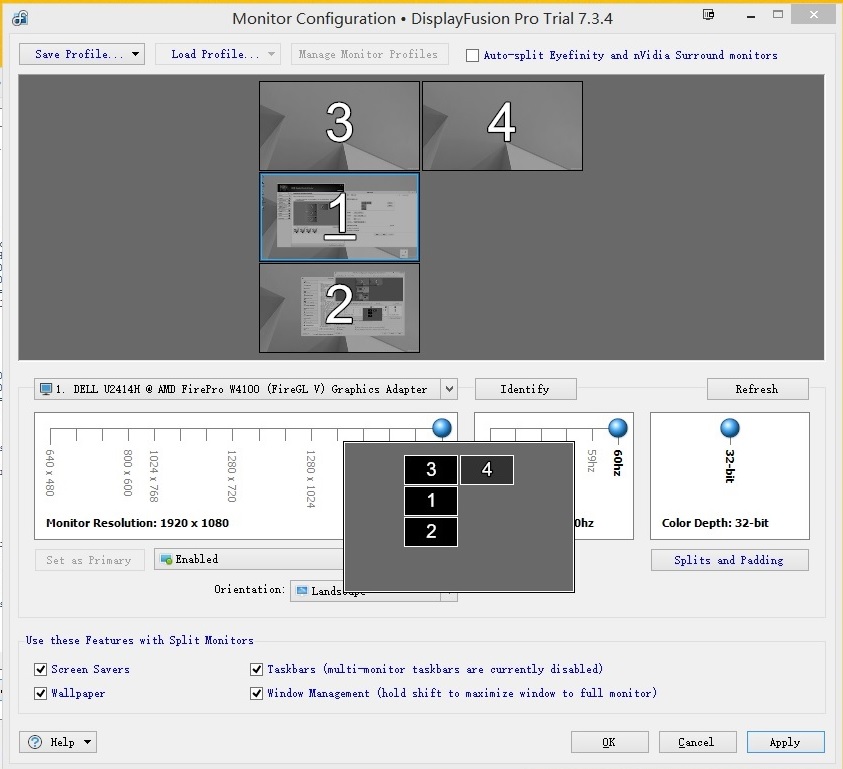Click the title bar monitor button icon
The width and height of the screenshot is (843, 769).
click(708, 15)
